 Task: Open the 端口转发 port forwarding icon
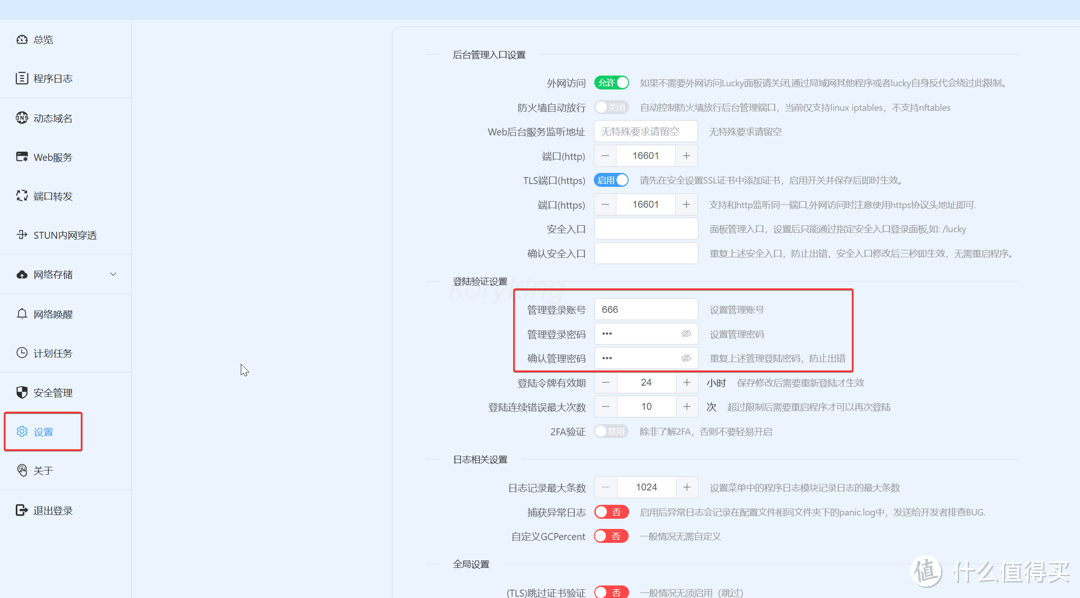(x=24, y=196)
